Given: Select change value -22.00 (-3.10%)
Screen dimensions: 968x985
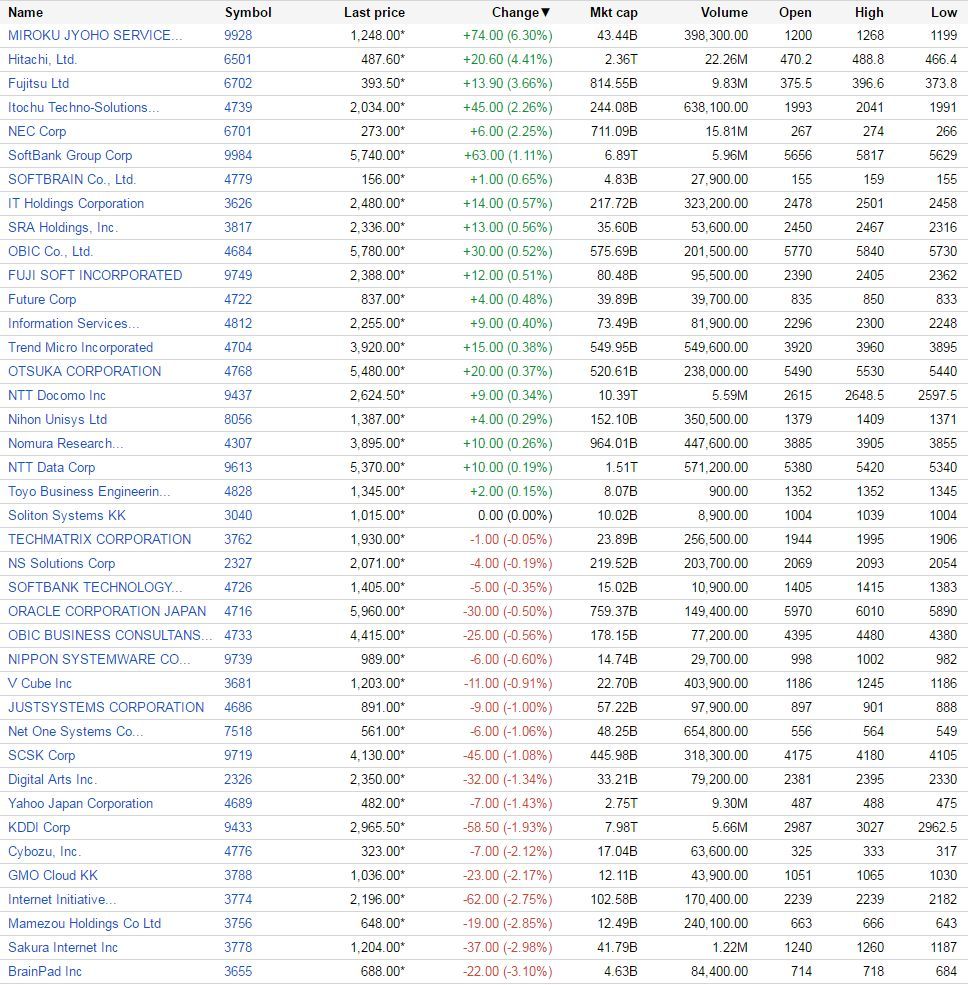Looking at the screenshot, I should click(x=508, y=972).
